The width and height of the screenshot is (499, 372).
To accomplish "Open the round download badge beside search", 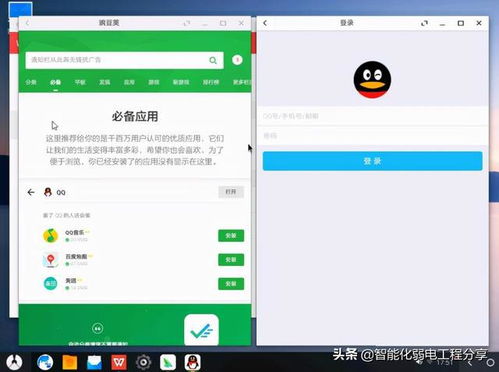I will [237, 60].
